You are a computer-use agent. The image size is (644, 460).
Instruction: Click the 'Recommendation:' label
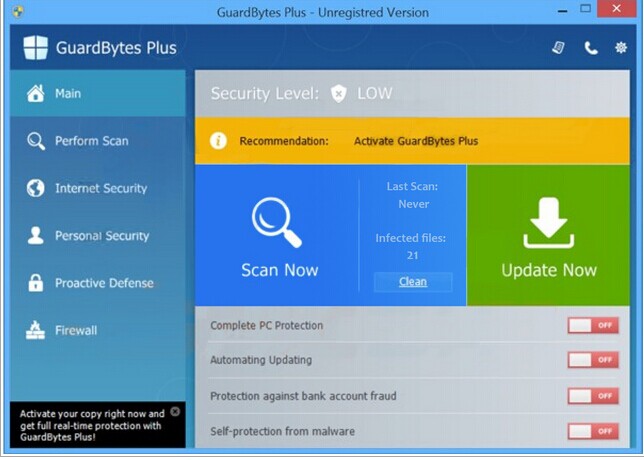point(284,141)
